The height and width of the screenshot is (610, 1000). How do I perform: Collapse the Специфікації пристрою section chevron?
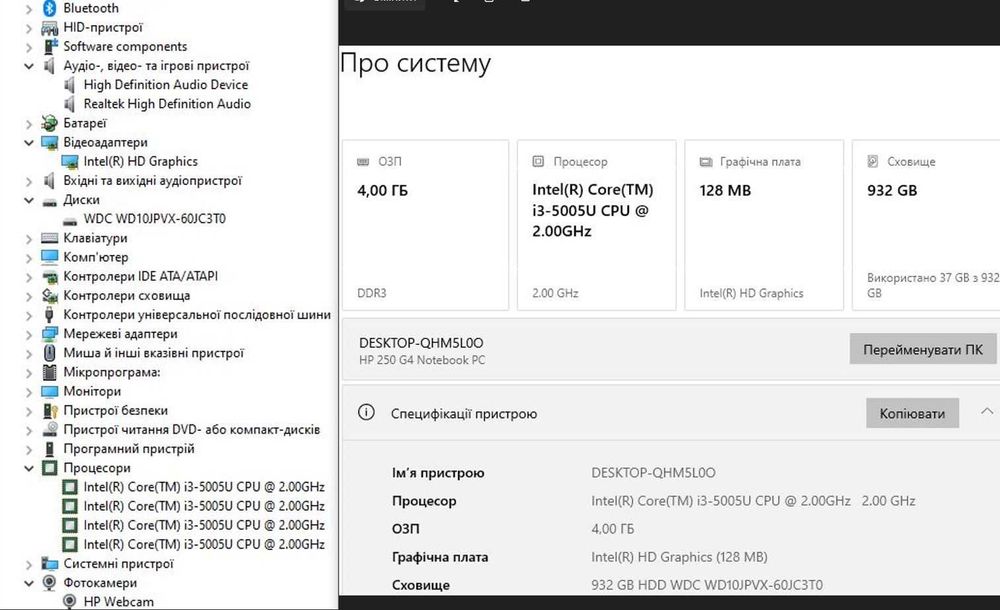(987, 412)
